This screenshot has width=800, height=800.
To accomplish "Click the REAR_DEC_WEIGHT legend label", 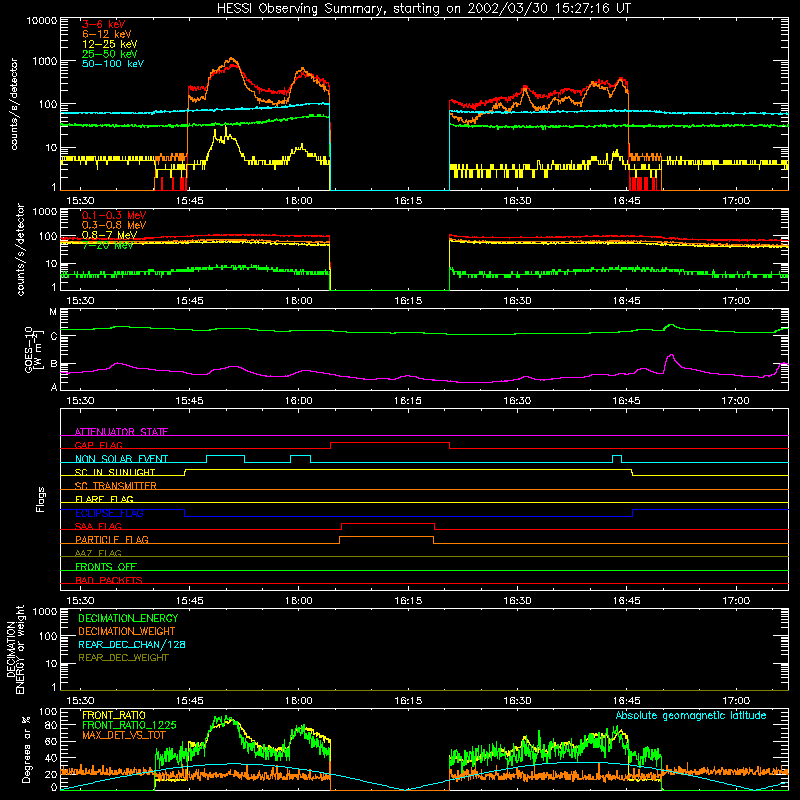I will tap(123, 658).
